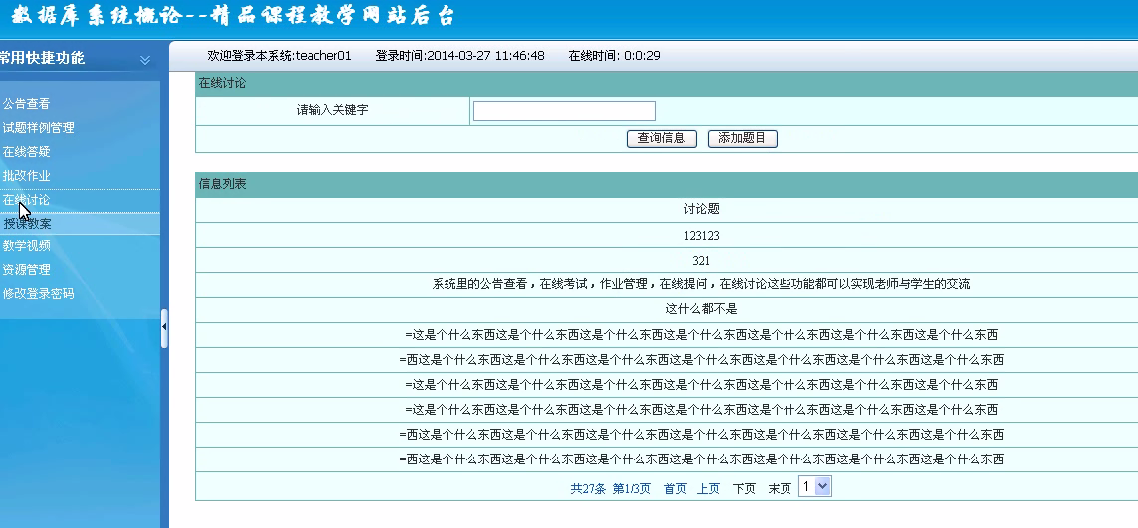The width and height of the screenshot is (1138, 528).
Task: Click the teacher01 welcome text
Action: [279, 56]
